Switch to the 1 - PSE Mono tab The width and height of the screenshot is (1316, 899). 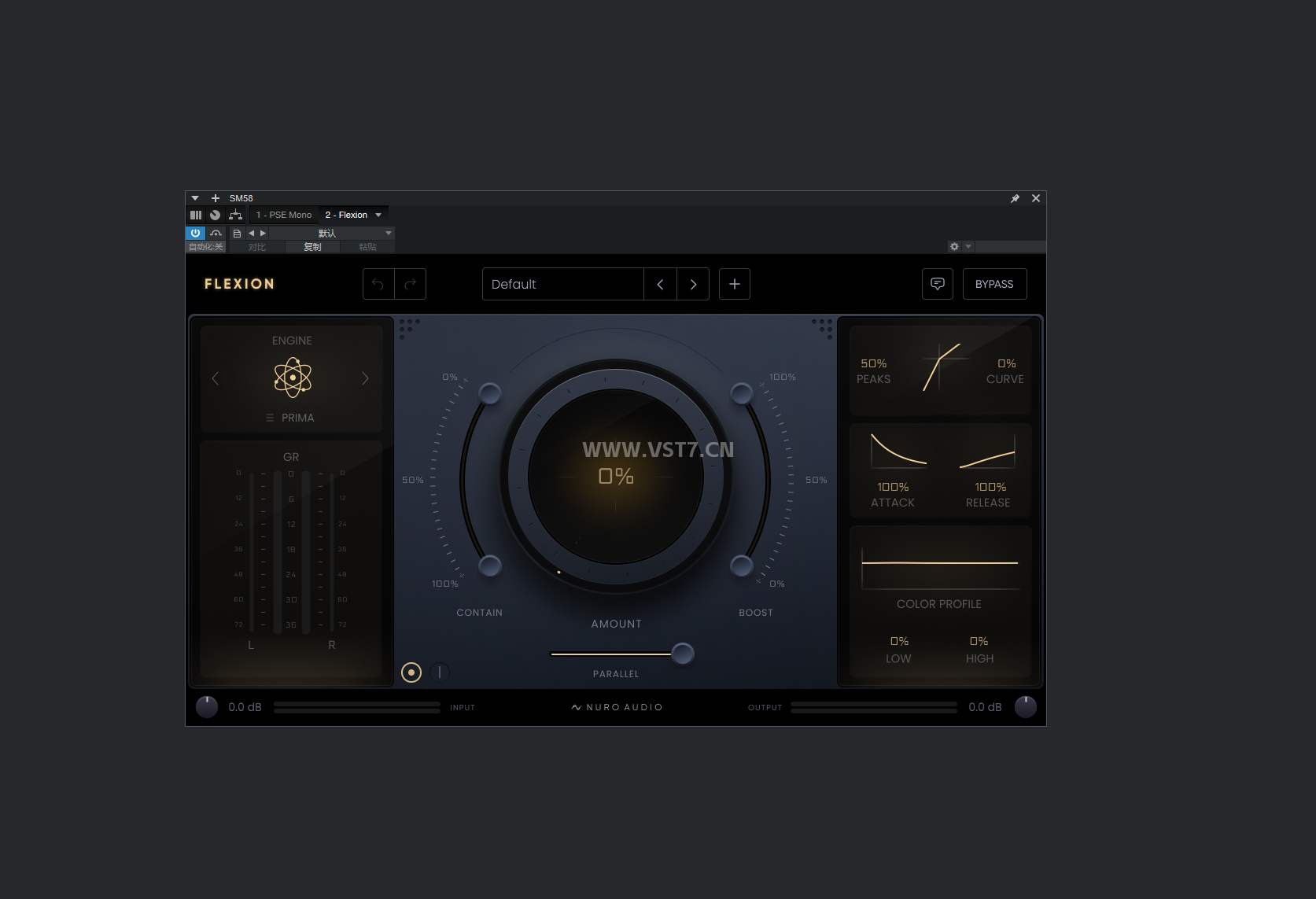(284, 215)
